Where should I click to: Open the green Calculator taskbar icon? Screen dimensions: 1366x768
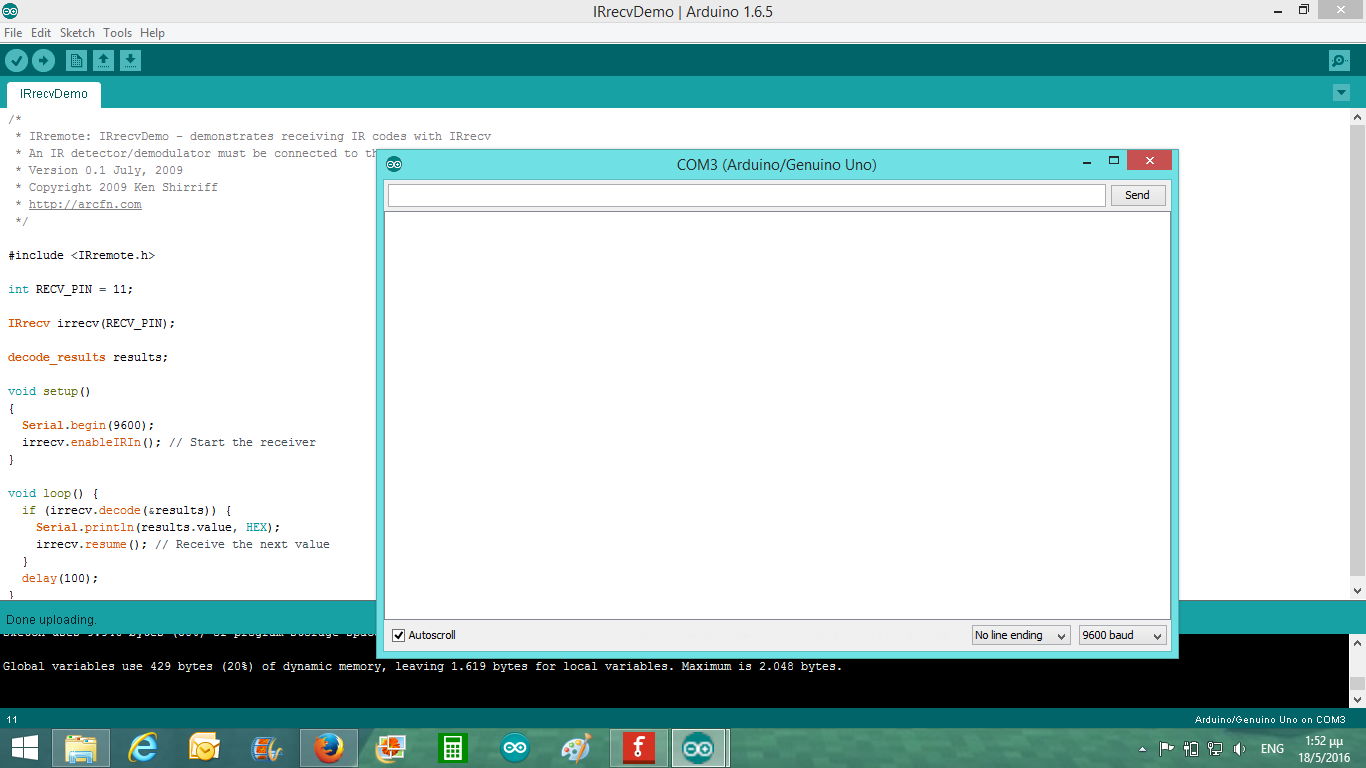(x=453, y=748)
